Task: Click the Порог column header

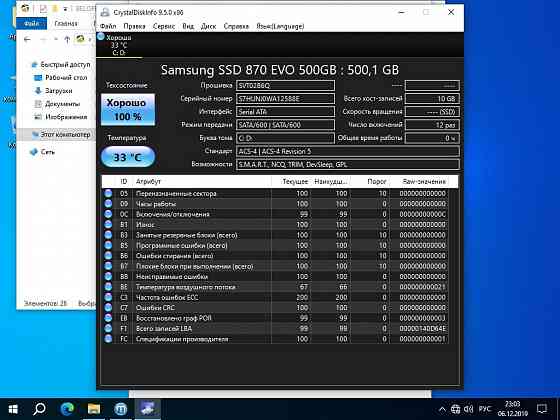Action: (370, 181)
